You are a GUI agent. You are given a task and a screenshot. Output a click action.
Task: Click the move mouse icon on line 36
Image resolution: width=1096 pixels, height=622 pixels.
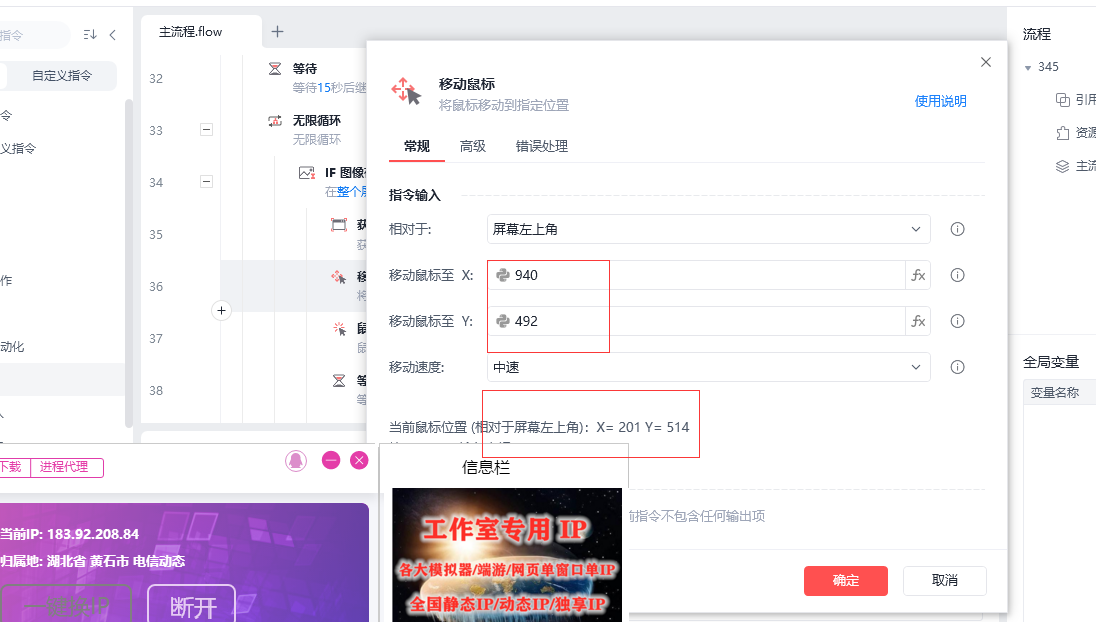(339, 277)
